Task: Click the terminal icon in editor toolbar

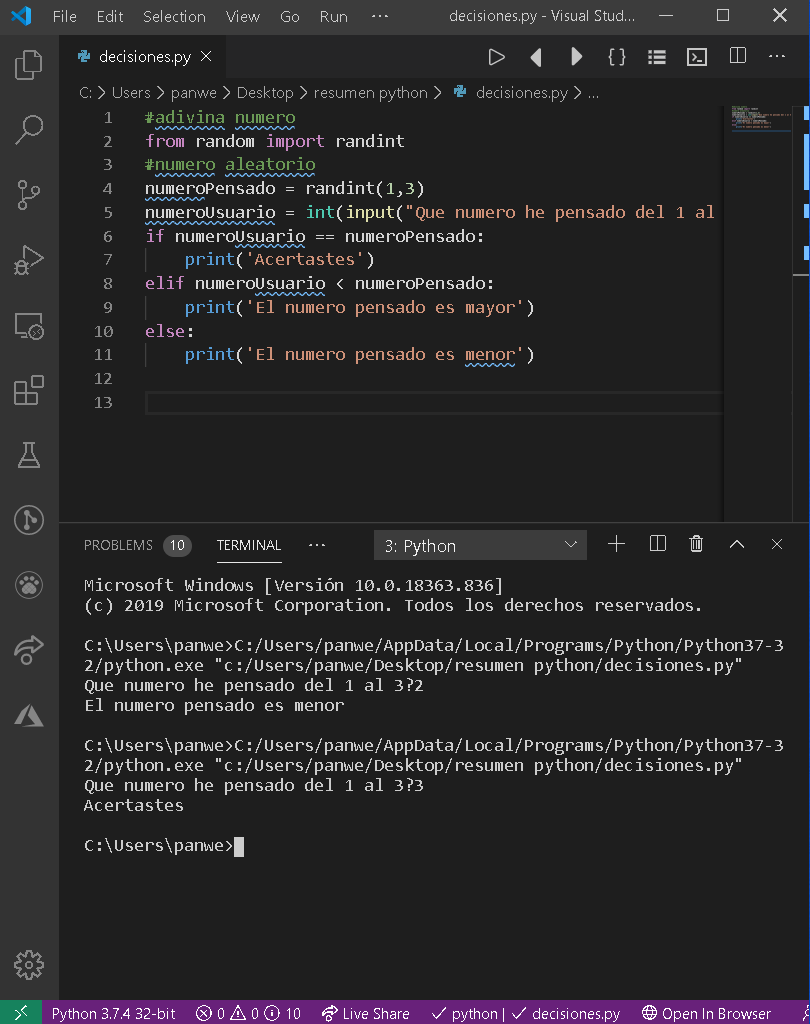Action: click(697, 57)
